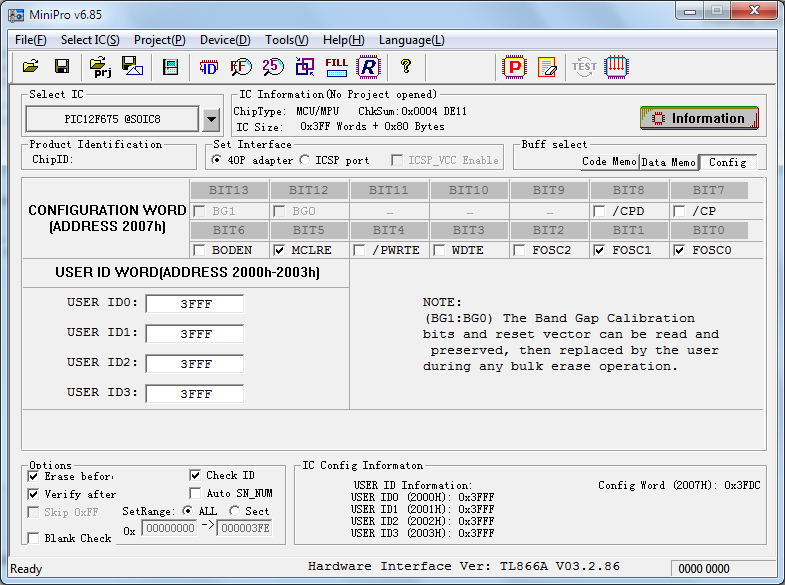The height and width of the screenshot is (585, 785).
Task: Open the Tools(V) menu
Action: tap(287, 40)
